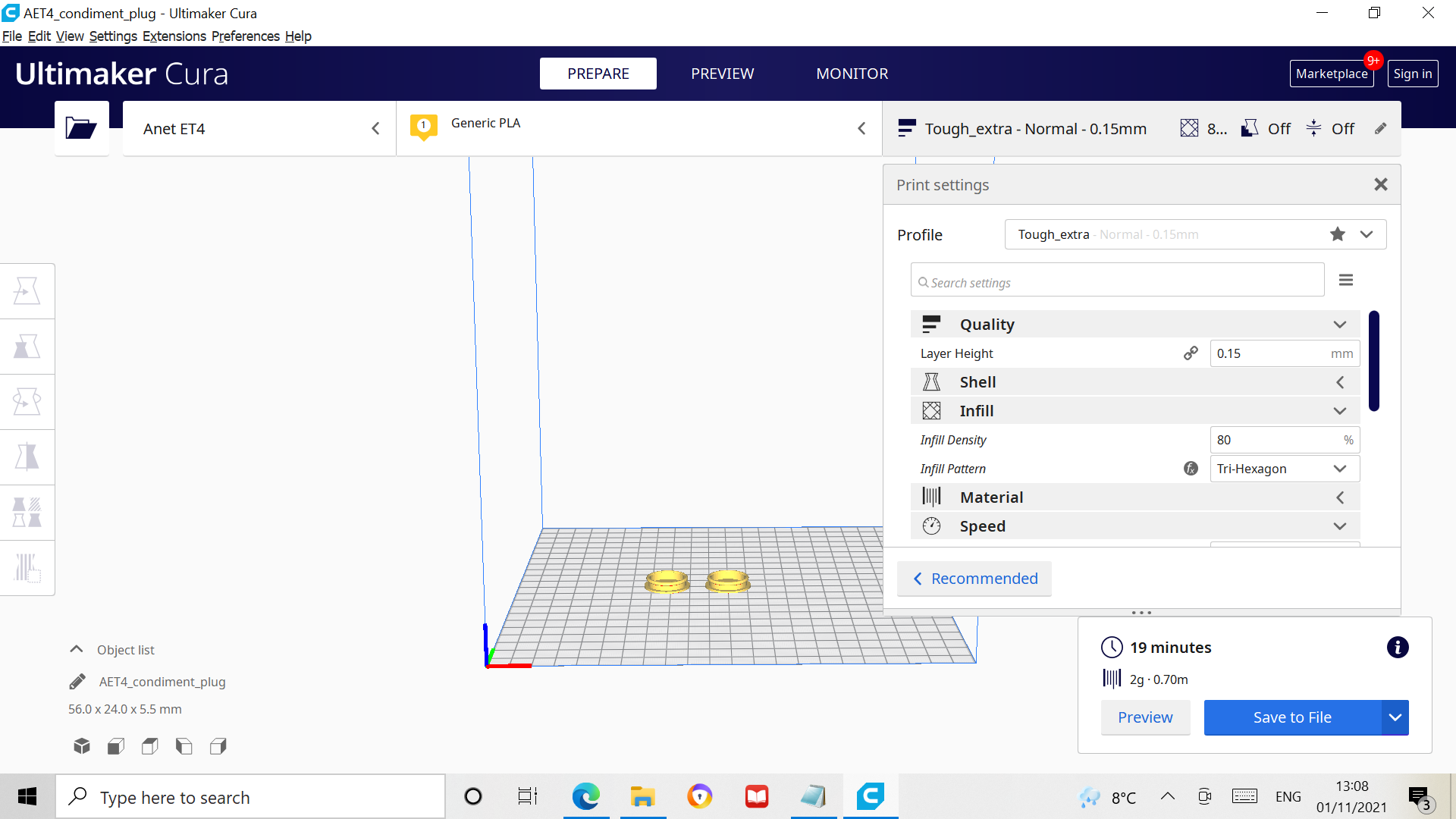Image resolution: width=1456 pixels, height=819 pixels.
Task: Click the open file folder icon
Action: 80,128
